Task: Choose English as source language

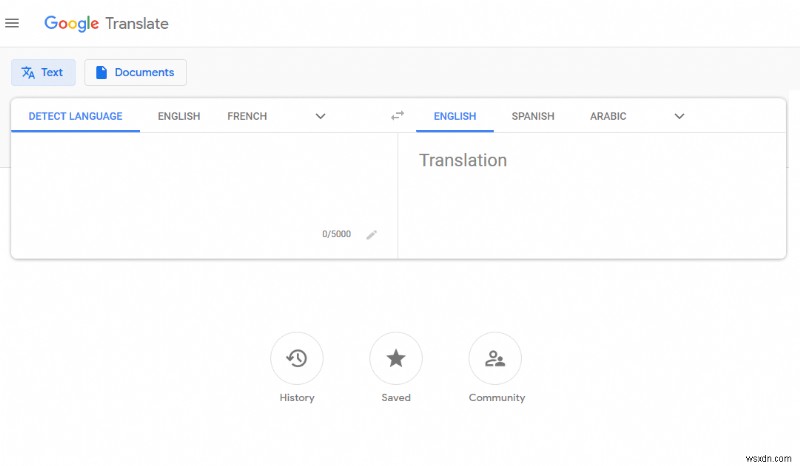Action: point(179,116)
